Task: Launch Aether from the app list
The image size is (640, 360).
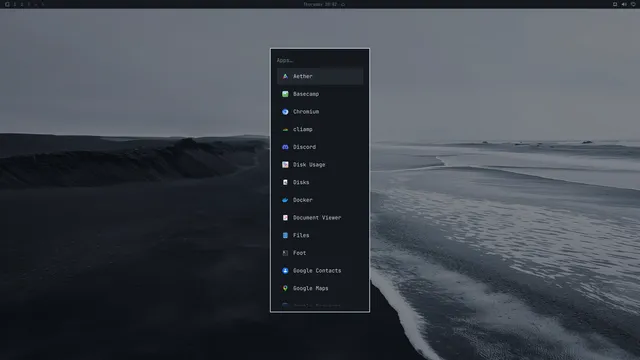Action: [320, 76]
